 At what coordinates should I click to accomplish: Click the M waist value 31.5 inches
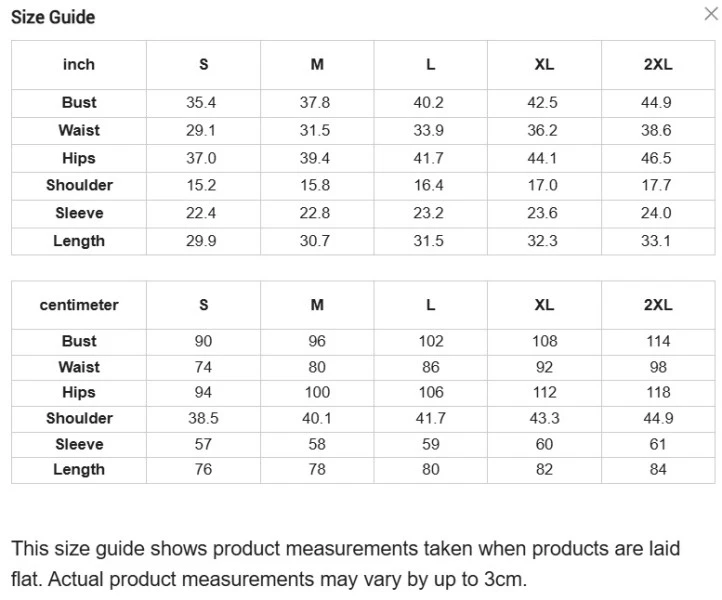point(316,130)
